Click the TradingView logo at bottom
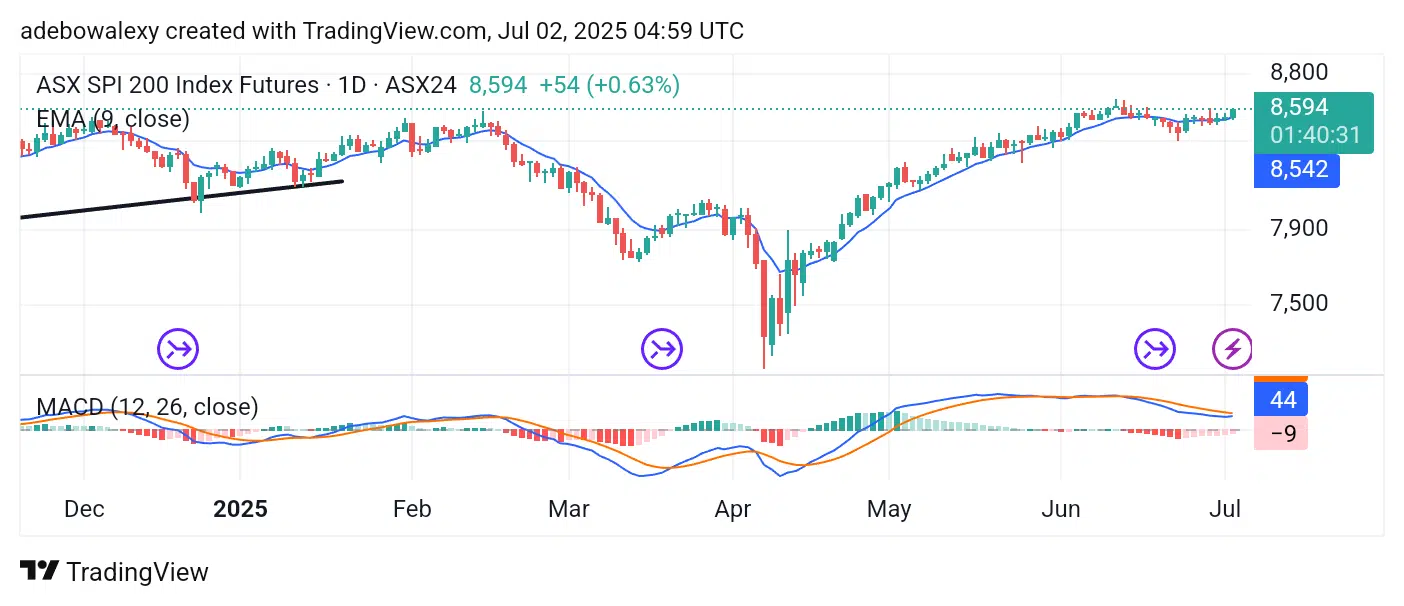The width and height of the screenshot is (1404, 606). click(115, 572)
